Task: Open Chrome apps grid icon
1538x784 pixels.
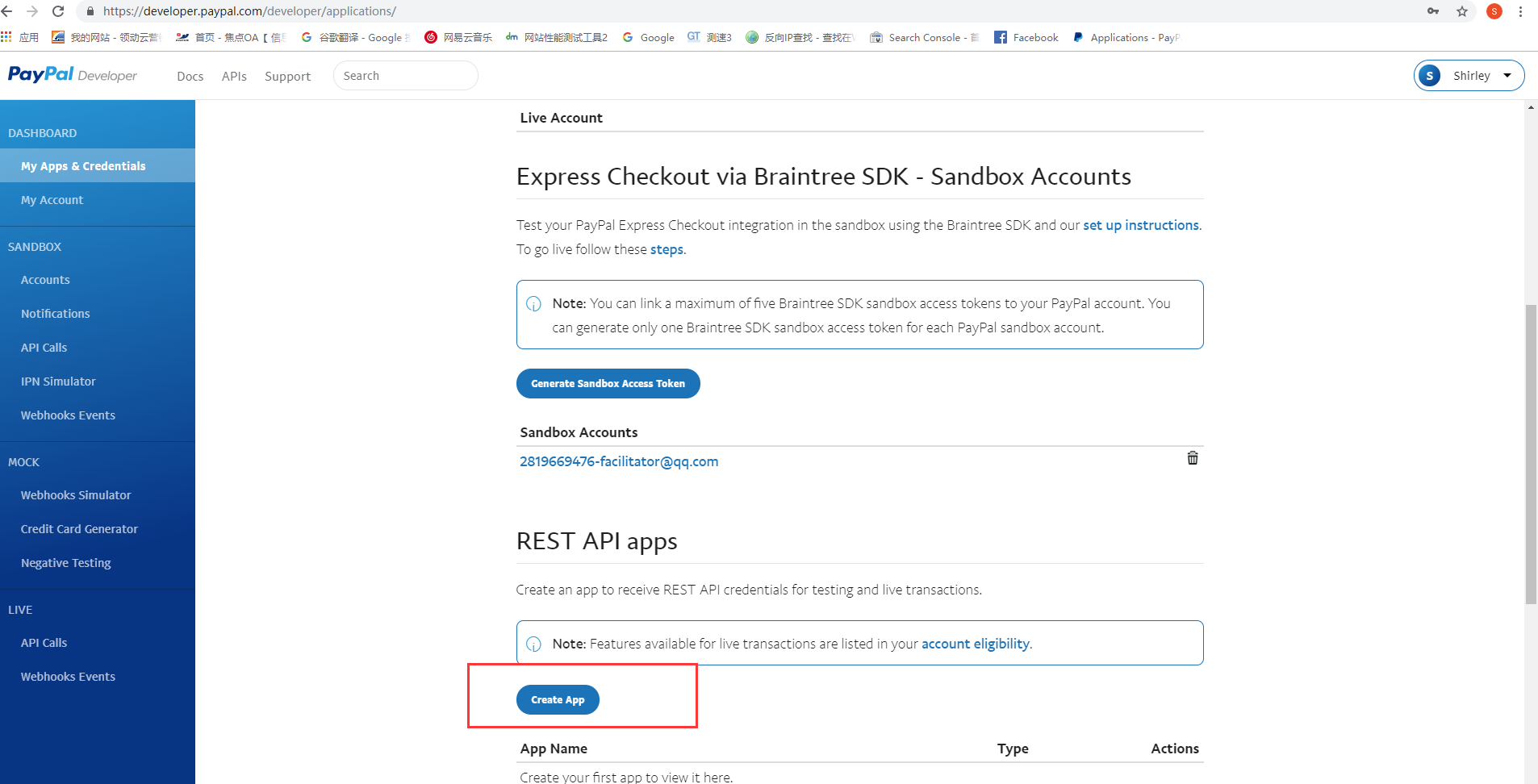Action: click(6, 37)
